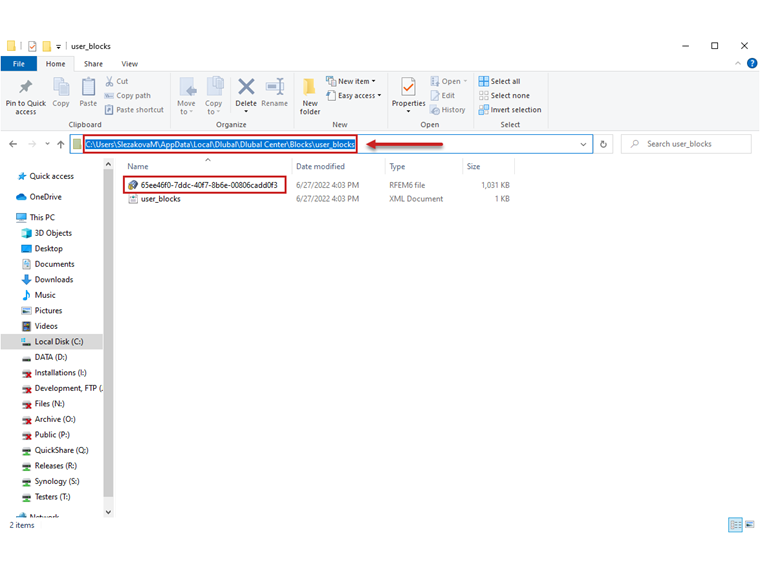Click the Up one level arrow
Viewport: 760px width, 570px height.
61,144
